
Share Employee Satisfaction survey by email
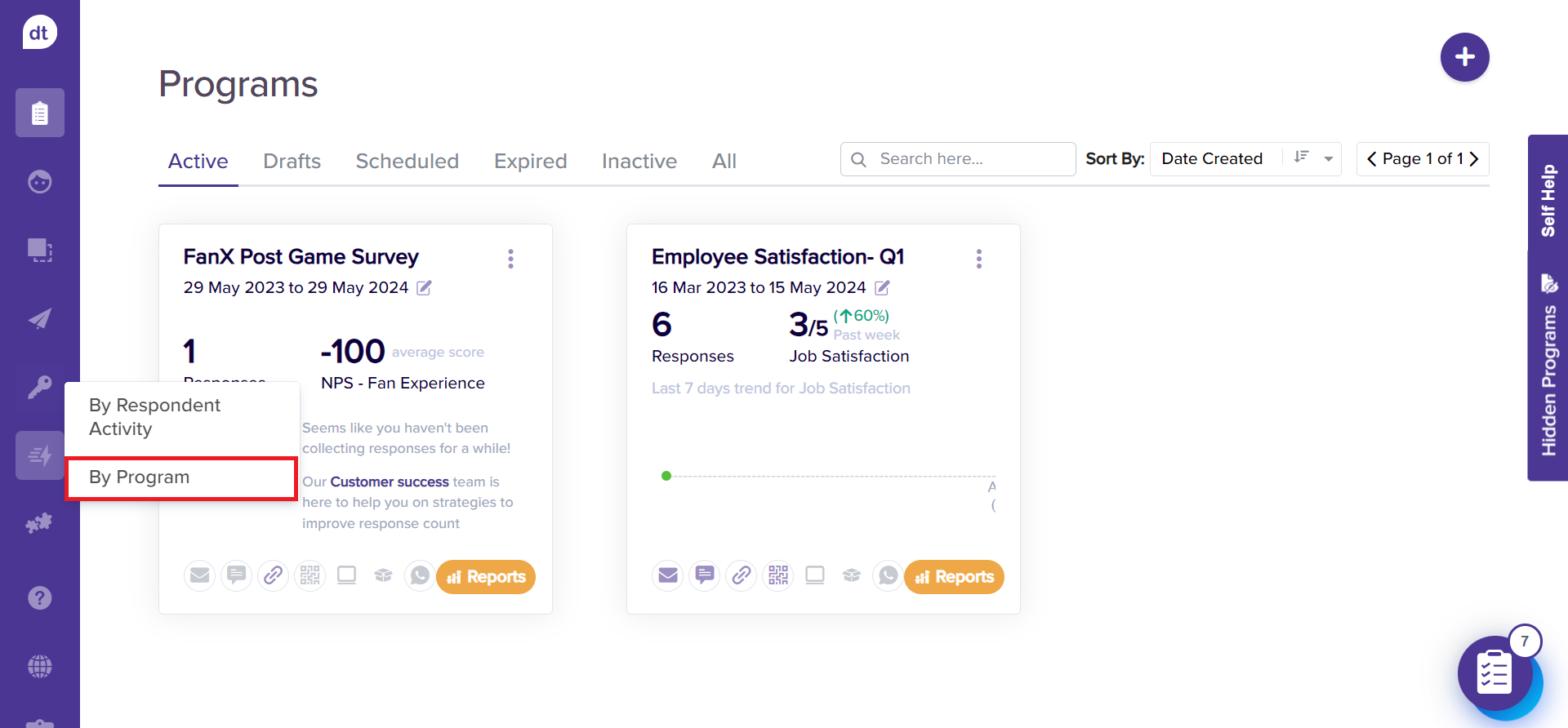[668, 576]
